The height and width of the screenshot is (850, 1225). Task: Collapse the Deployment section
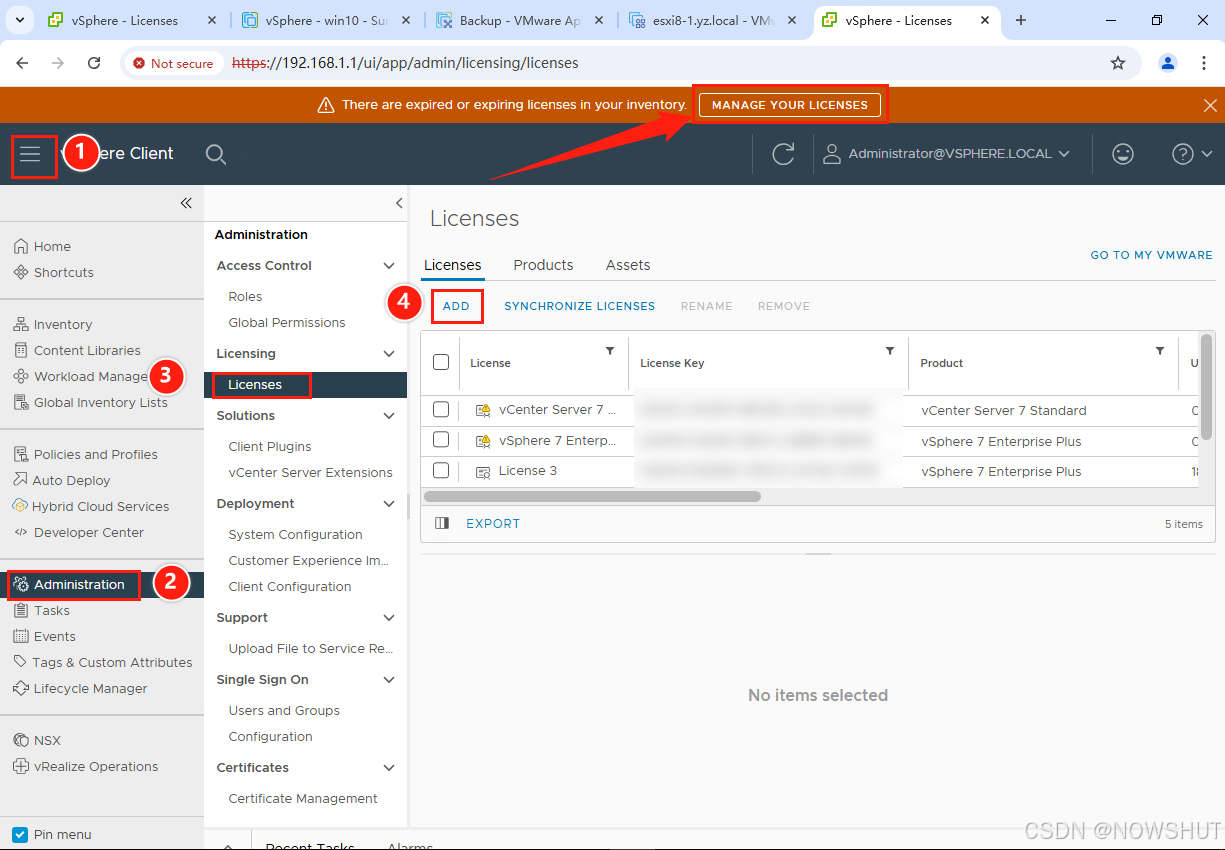pyautogui.click(x=389, y=503)
